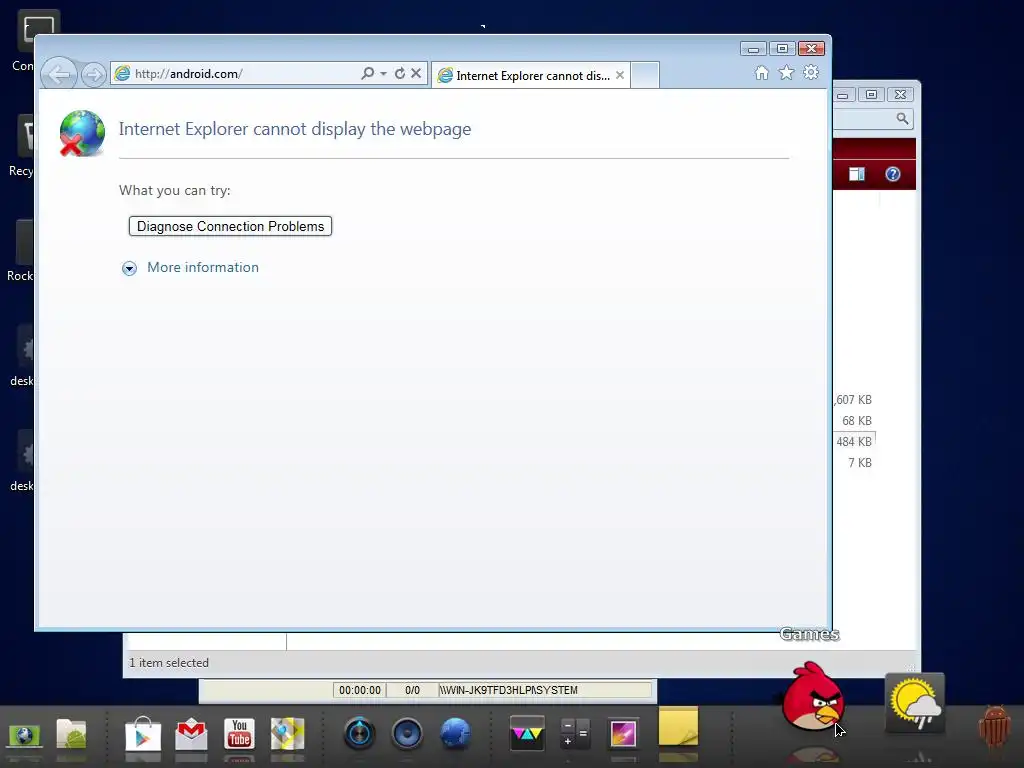The width and height of the screenshot is (1024, 768).
Task: Click the \\WIN-JK9TFD3HLP\SYSTEM status field
Action: click(x=545, y=690)
